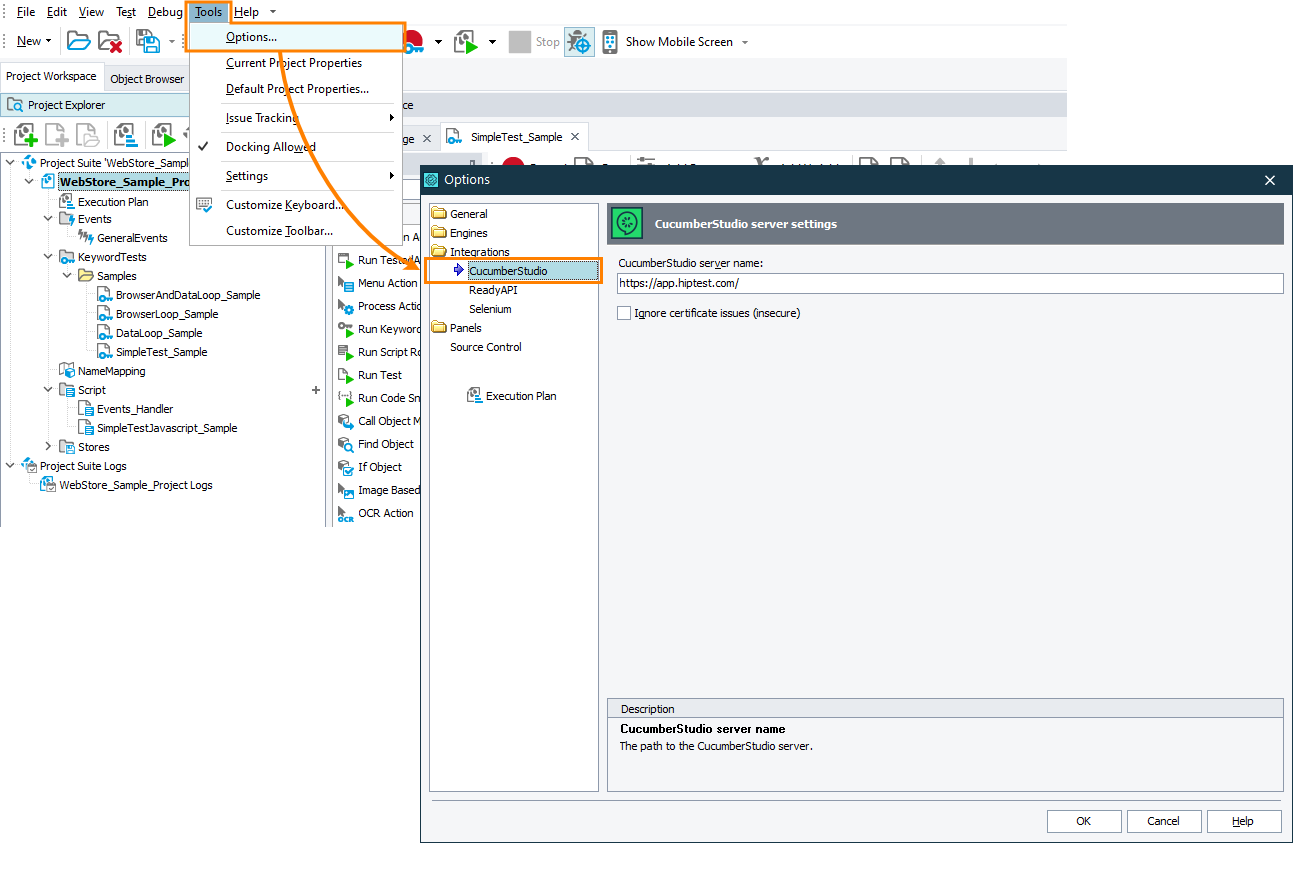Image resolution: width=1293 pixels, height=878 pixels.
Task: Click the Call Object Method operation icon
Action: (346, 421)
